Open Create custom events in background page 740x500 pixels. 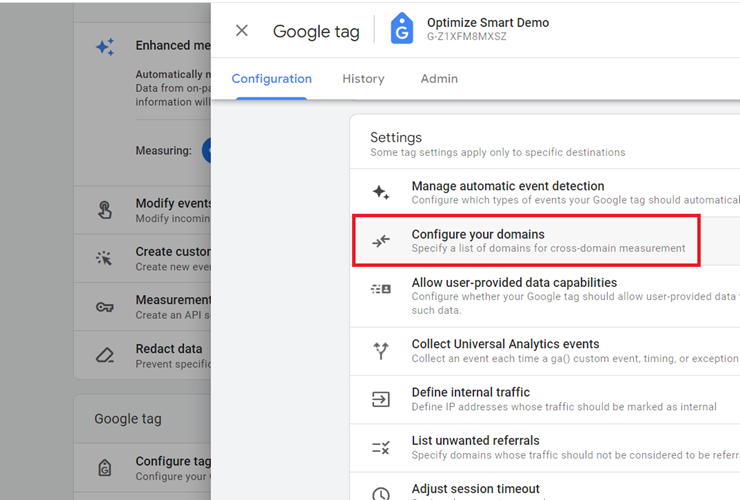point(143,259)
